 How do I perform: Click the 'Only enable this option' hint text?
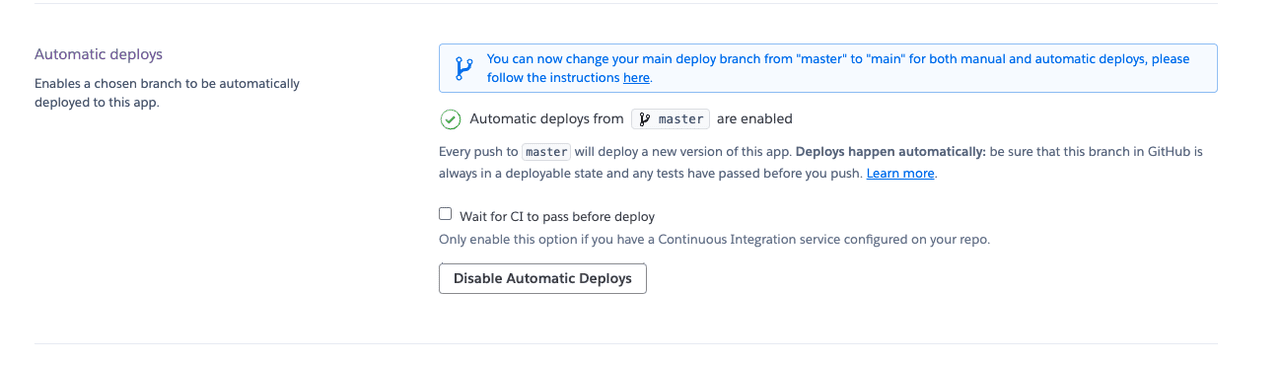coord(715,239)
